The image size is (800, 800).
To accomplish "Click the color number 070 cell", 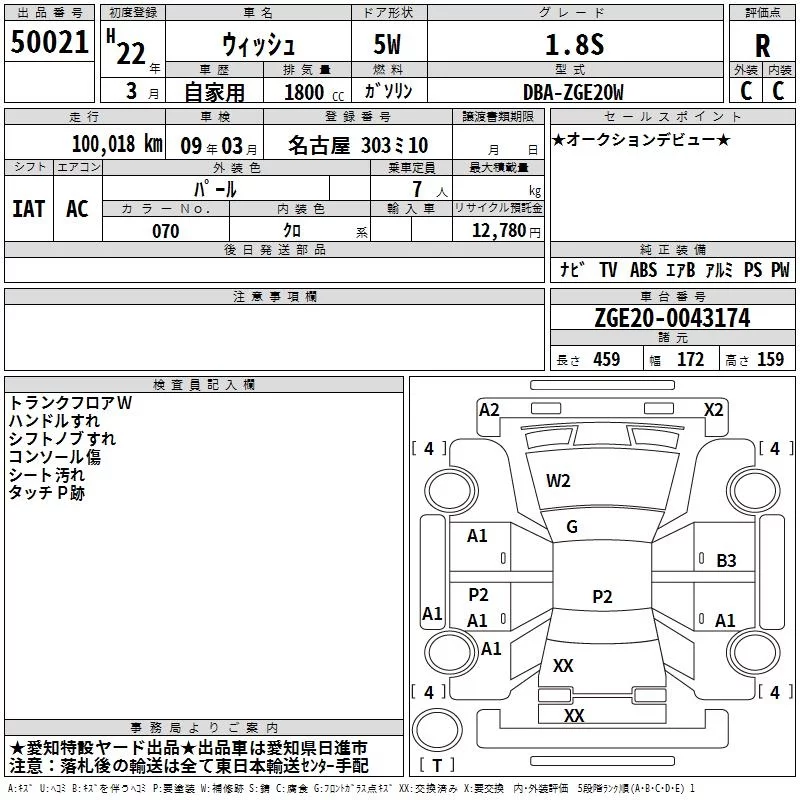I will coord(166,231).
